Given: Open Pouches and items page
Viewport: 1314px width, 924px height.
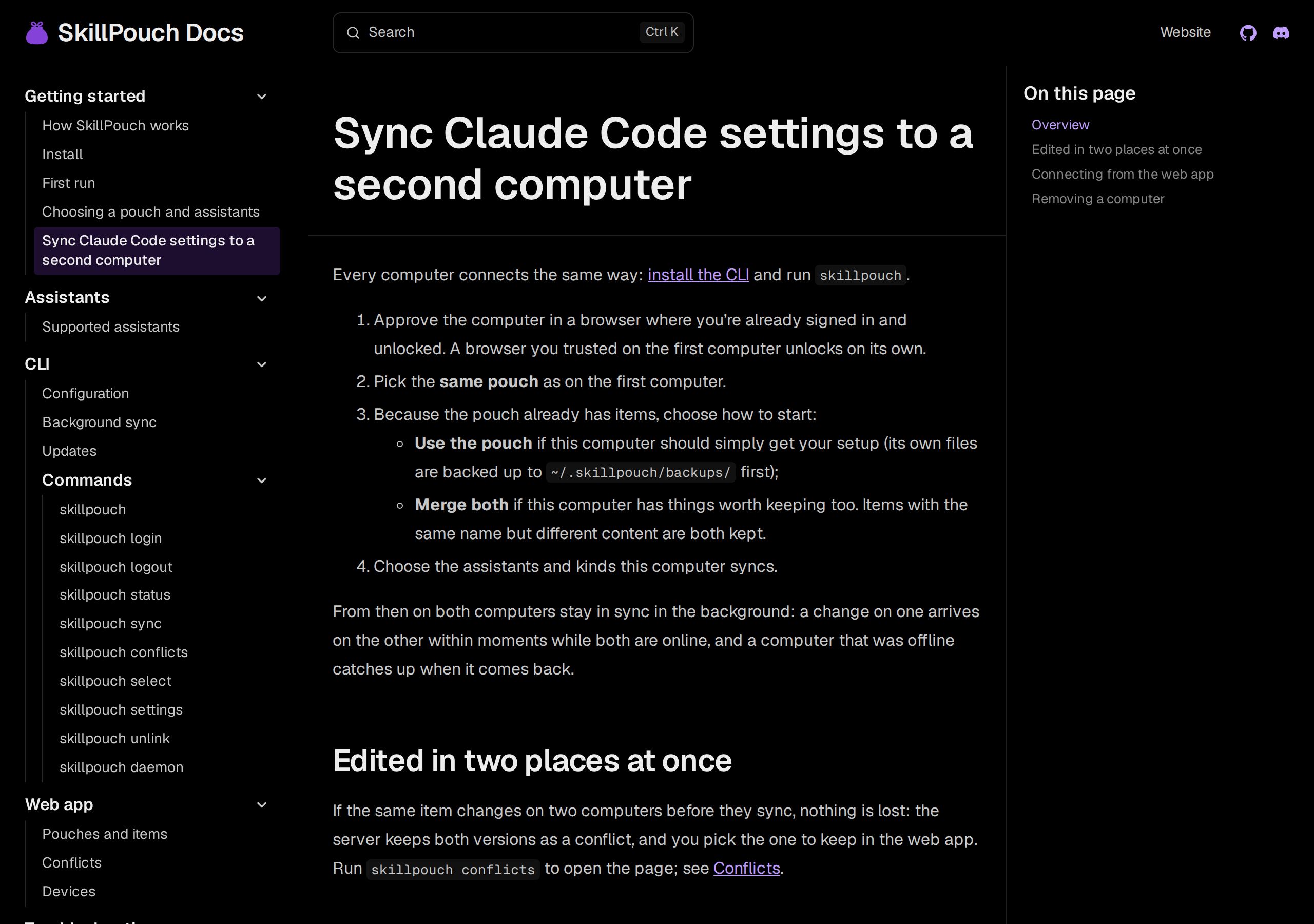Looking at the screenshot, I should coord(105,834).
